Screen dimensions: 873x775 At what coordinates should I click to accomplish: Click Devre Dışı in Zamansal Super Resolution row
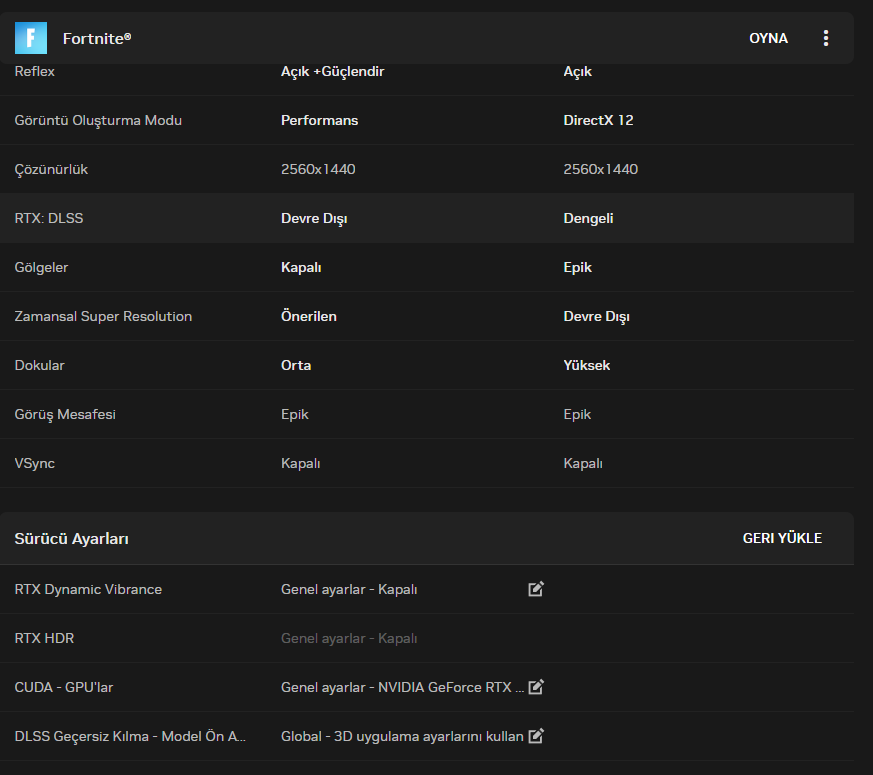[x=596, y=316]
